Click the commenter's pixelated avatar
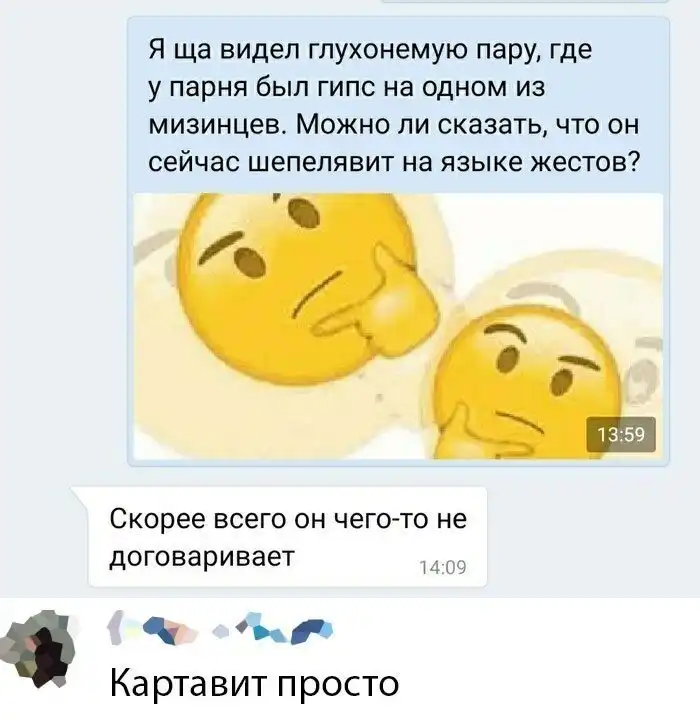700x722 pixels. 39,649
